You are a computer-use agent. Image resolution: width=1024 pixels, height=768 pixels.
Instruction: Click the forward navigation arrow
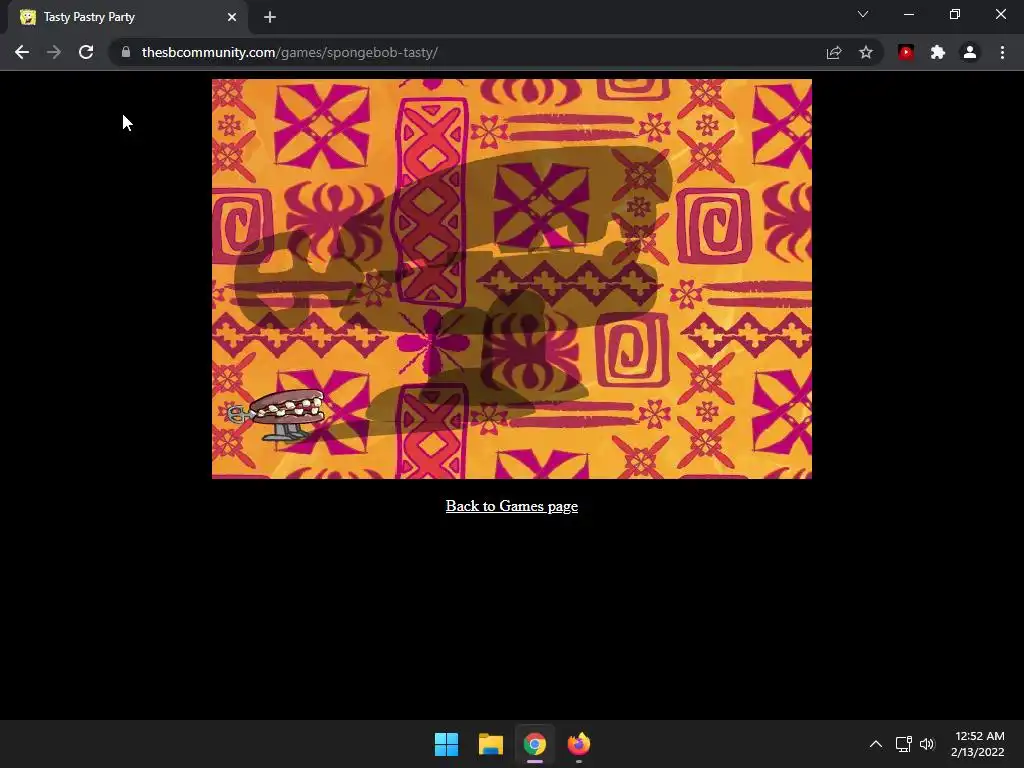pos(54,52)
